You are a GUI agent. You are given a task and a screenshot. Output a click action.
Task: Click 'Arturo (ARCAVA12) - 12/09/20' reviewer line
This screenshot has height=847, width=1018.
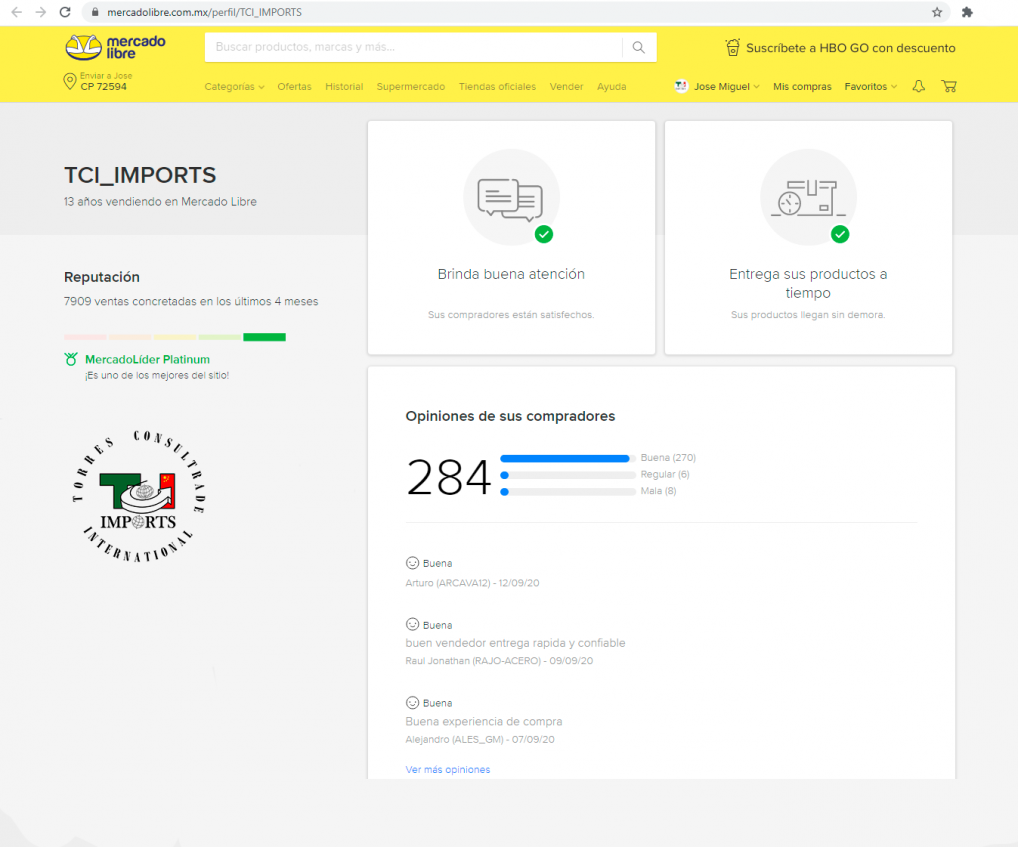point(472,583)
